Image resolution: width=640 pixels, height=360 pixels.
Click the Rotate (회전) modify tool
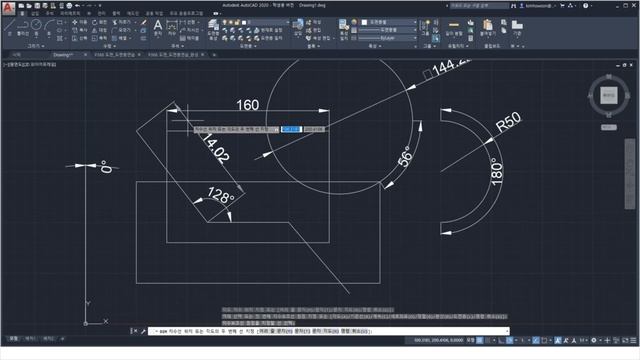point(99,22)
